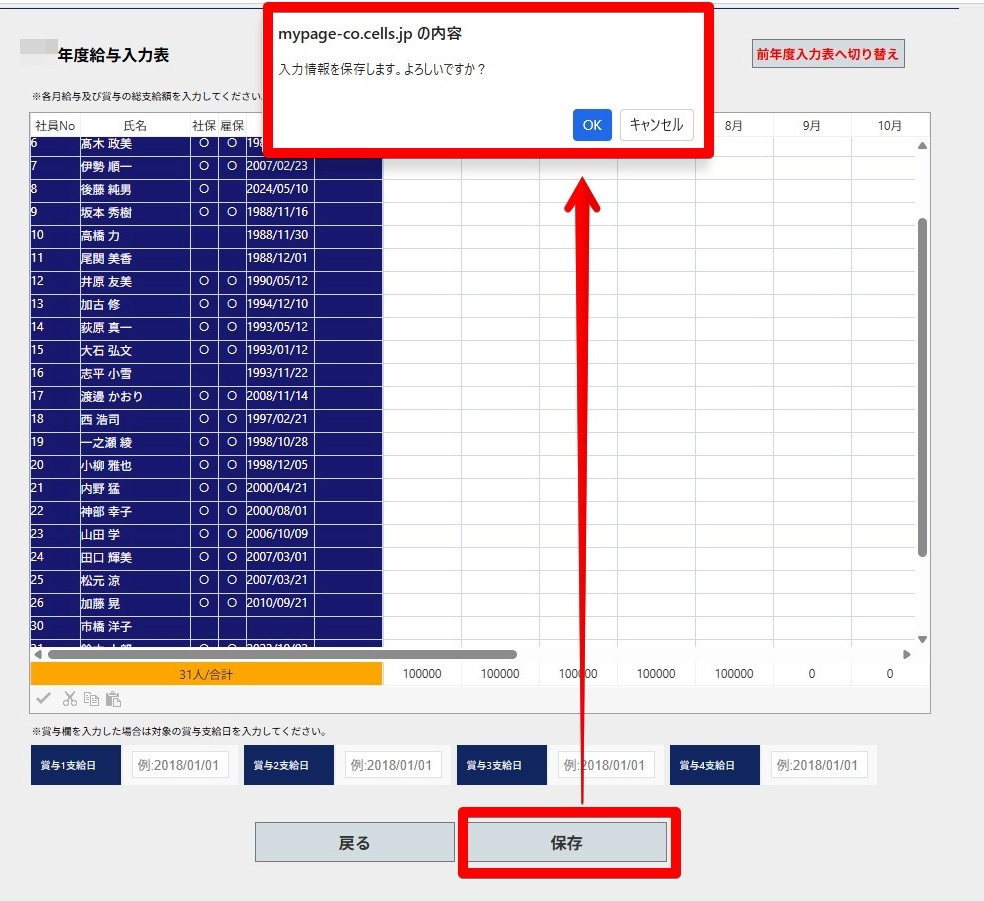Click the 雇保 column header

click(232, 125)
